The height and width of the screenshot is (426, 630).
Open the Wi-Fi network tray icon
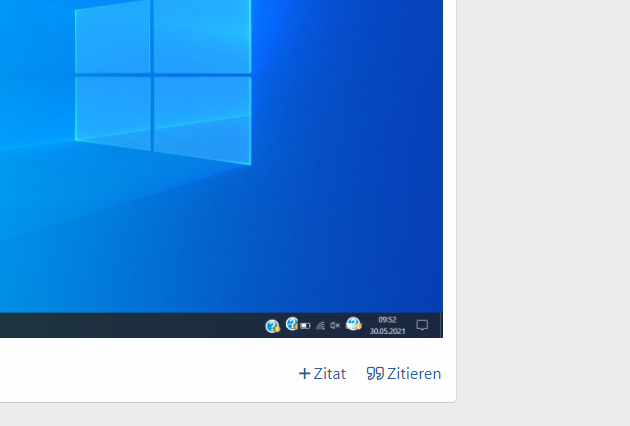point(320,326)
